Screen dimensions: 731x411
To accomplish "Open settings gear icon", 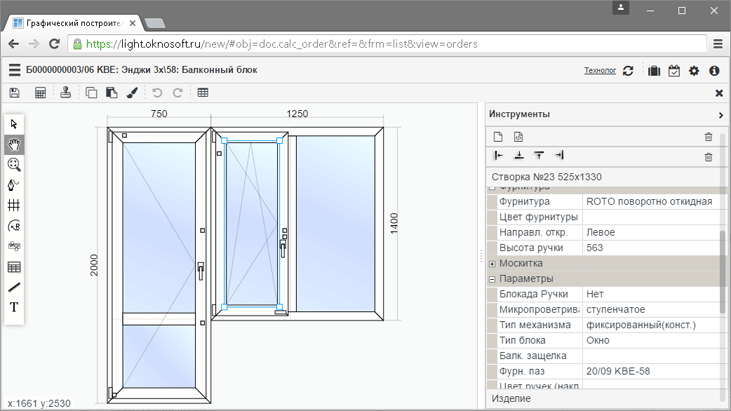I will (694, 71).
